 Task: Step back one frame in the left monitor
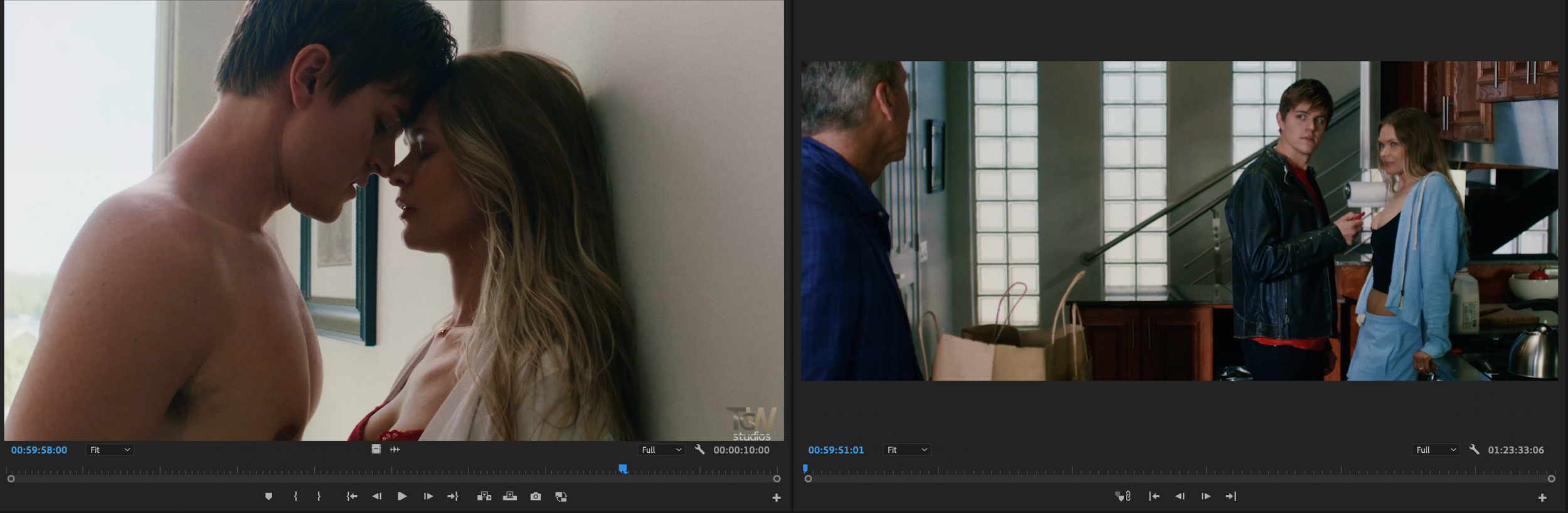(377, 496)
